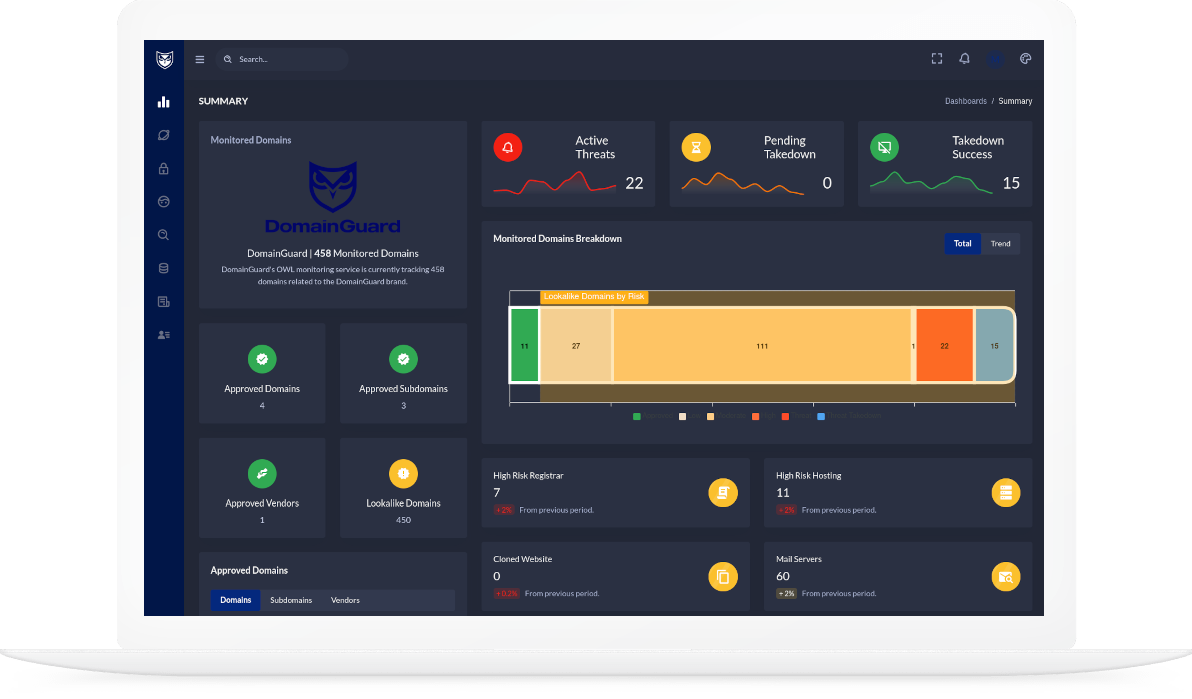Click the Takedown Success value 15
The height and width of the screenshot is (699, 1192).
(1011, 183)
